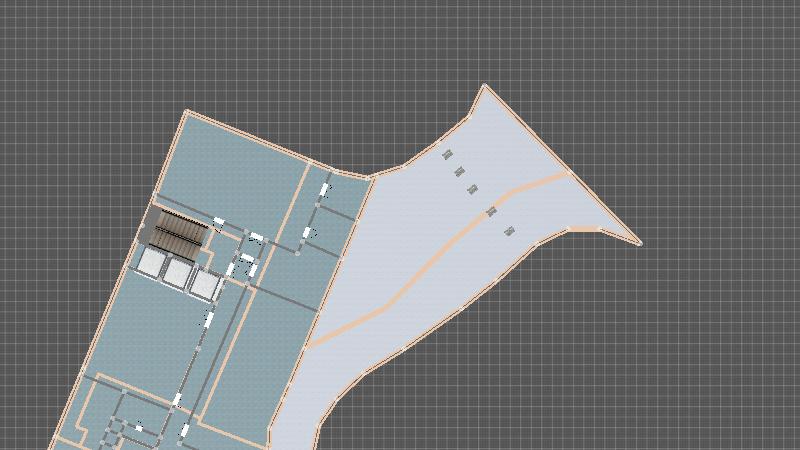Click the top-left corner of the blue building
Screen dimensions: 800x450
(187, 111)
